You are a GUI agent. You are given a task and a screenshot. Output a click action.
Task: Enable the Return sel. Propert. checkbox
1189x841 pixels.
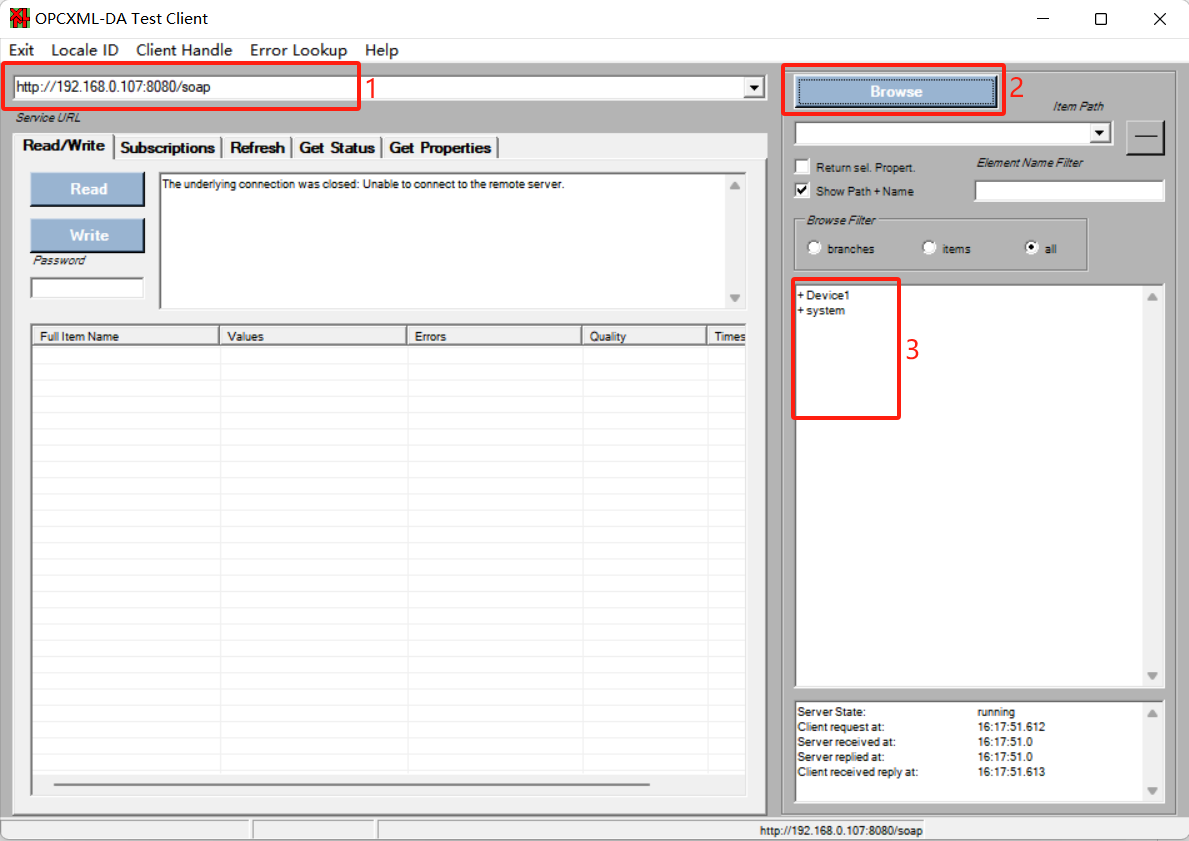[802, 167]
